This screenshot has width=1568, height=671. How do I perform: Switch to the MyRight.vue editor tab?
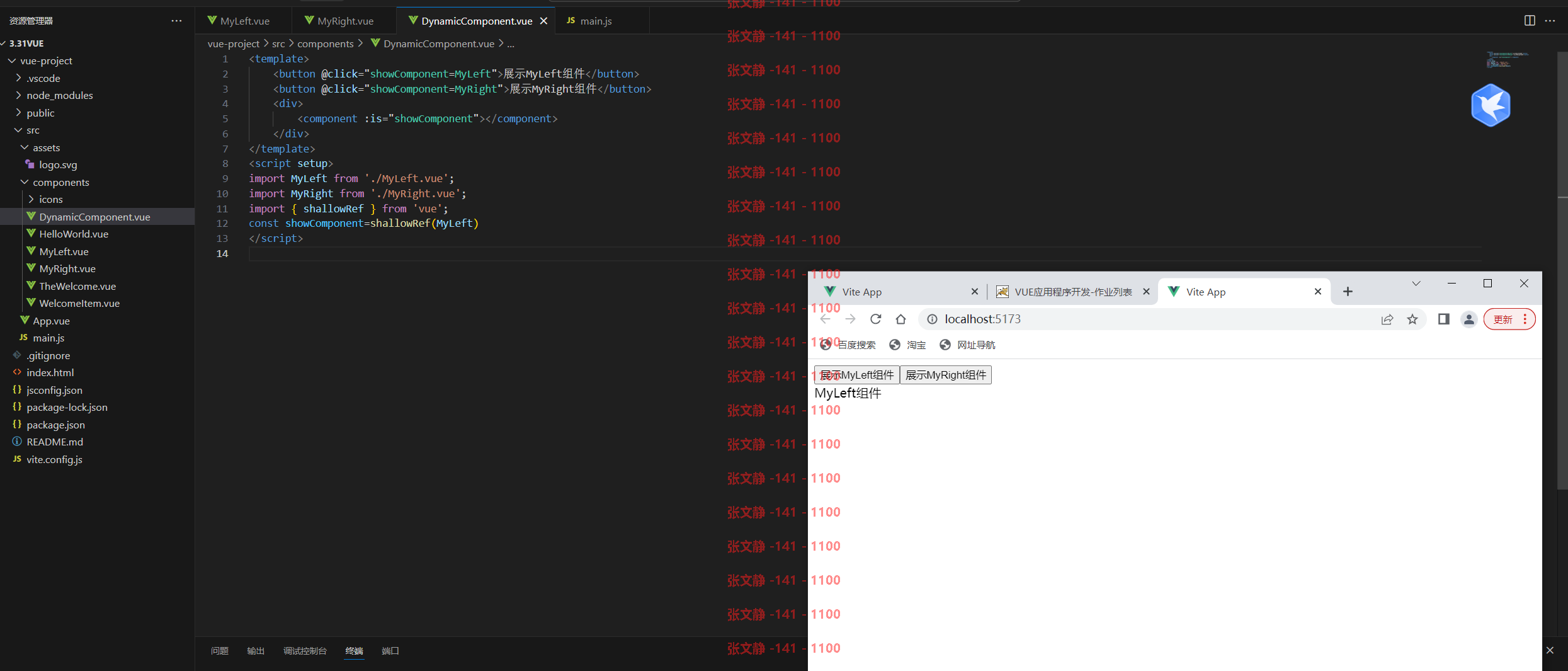[344, 21]
